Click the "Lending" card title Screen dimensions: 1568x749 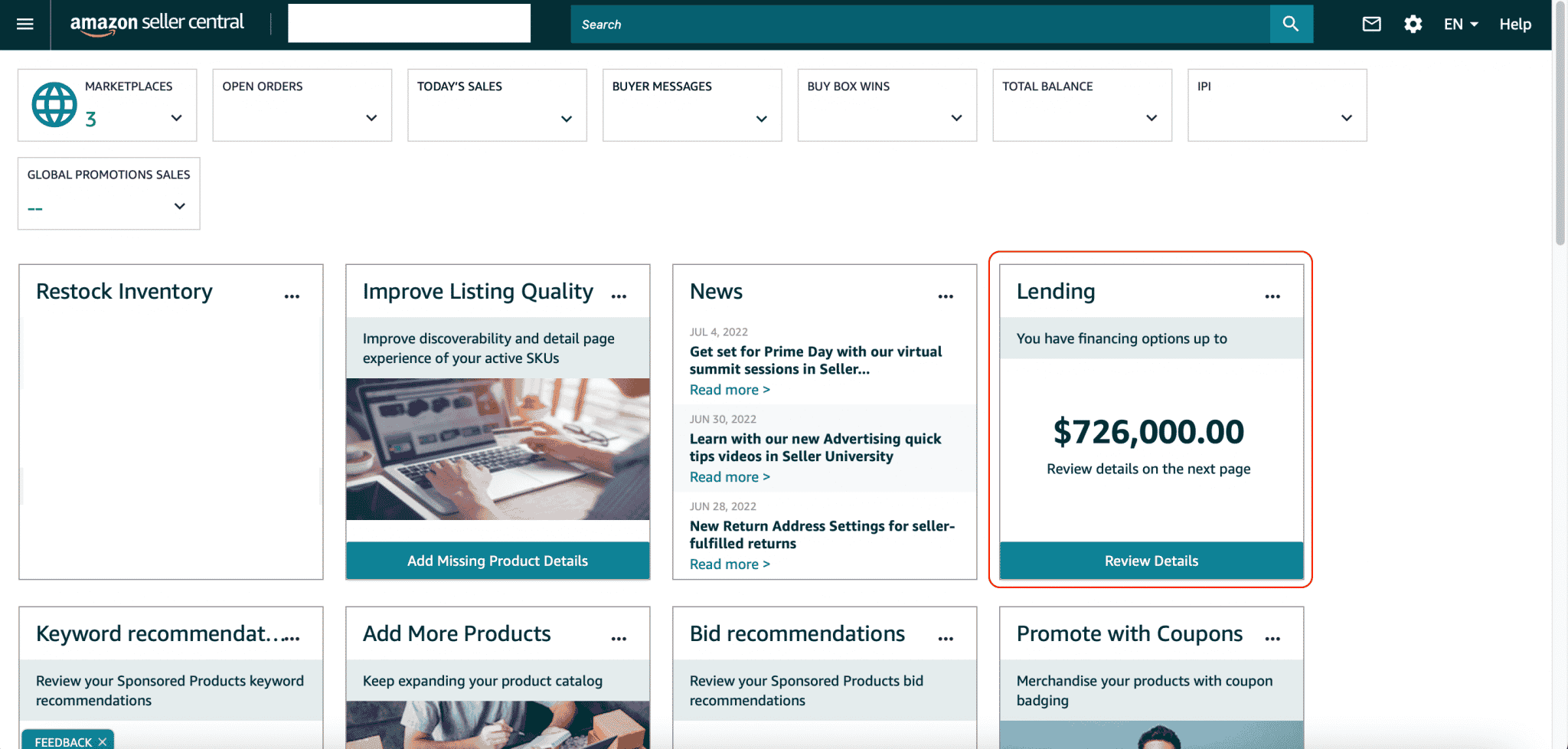point(1056,292)
